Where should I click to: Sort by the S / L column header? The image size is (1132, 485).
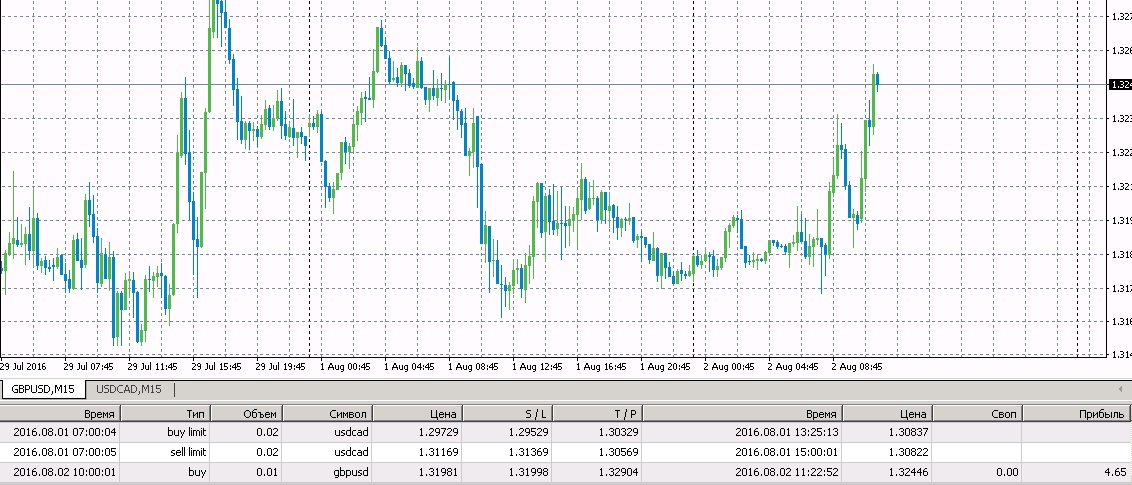point(508,414)
